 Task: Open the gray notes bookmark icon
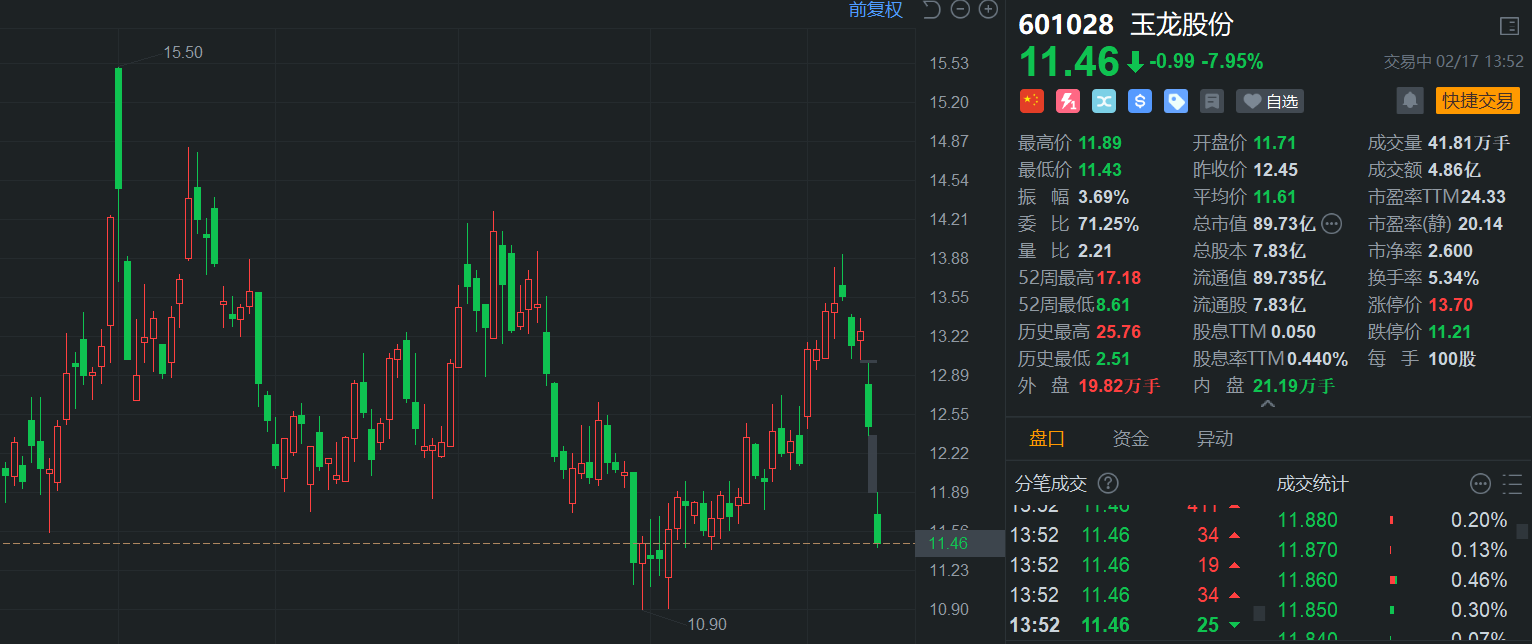(1212, 101)
